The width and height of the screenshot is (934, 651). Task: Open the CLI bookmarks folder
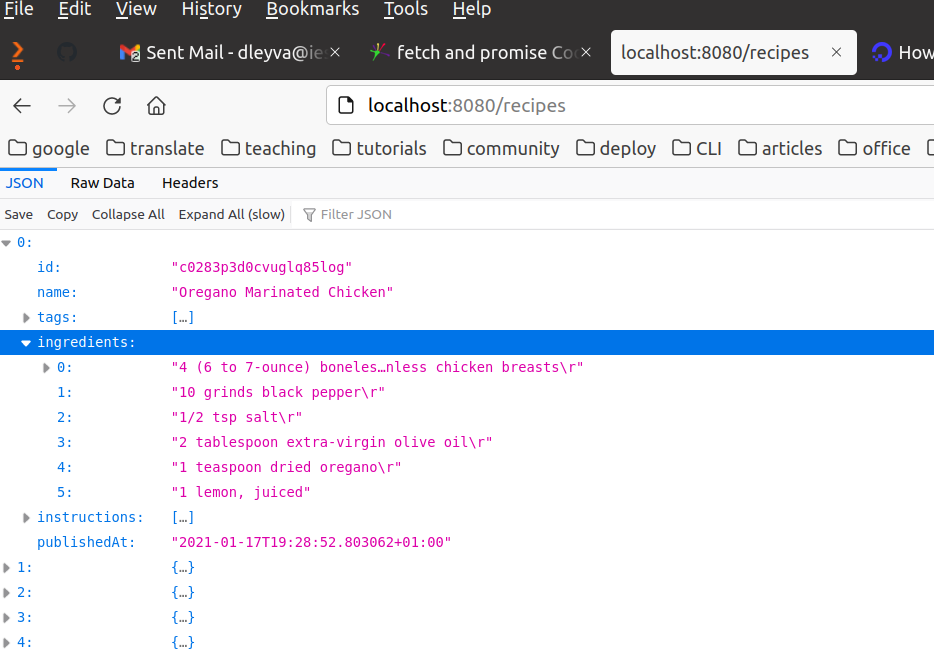click(696, 148)
